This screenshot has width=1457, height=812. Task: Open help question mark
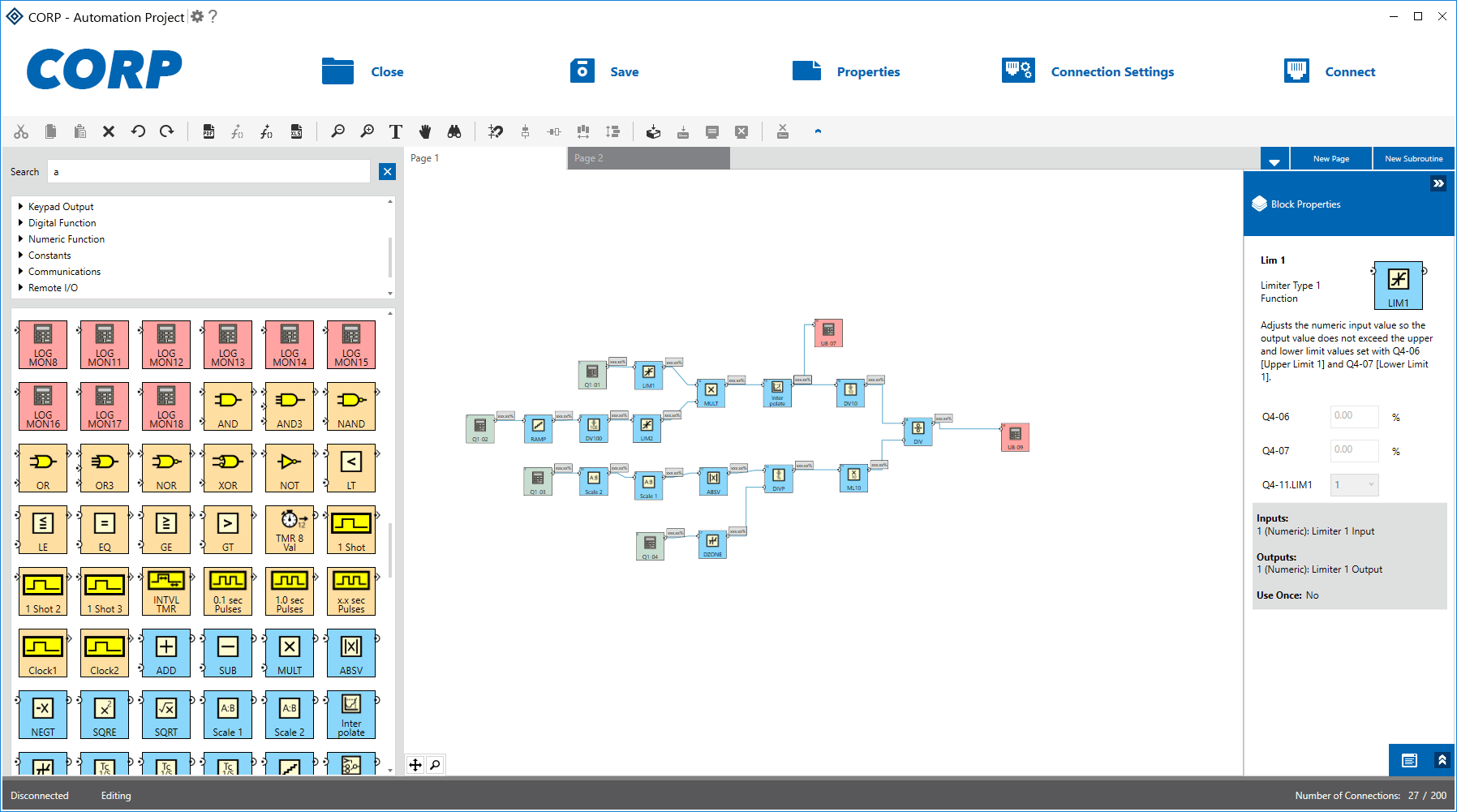coord(213,16)
